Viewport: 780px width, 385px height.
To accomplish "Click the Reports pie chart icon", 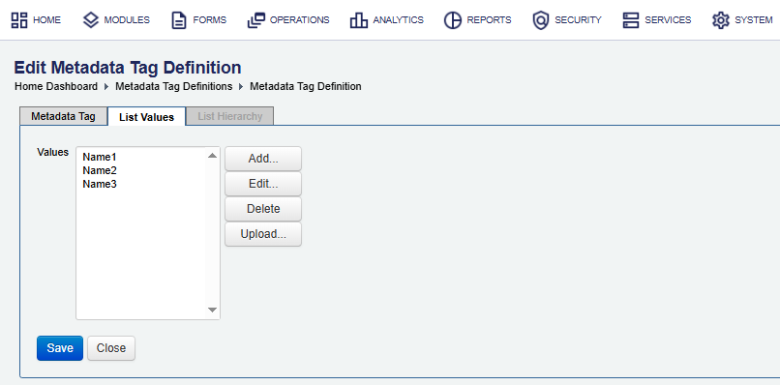I will (453, 20).
